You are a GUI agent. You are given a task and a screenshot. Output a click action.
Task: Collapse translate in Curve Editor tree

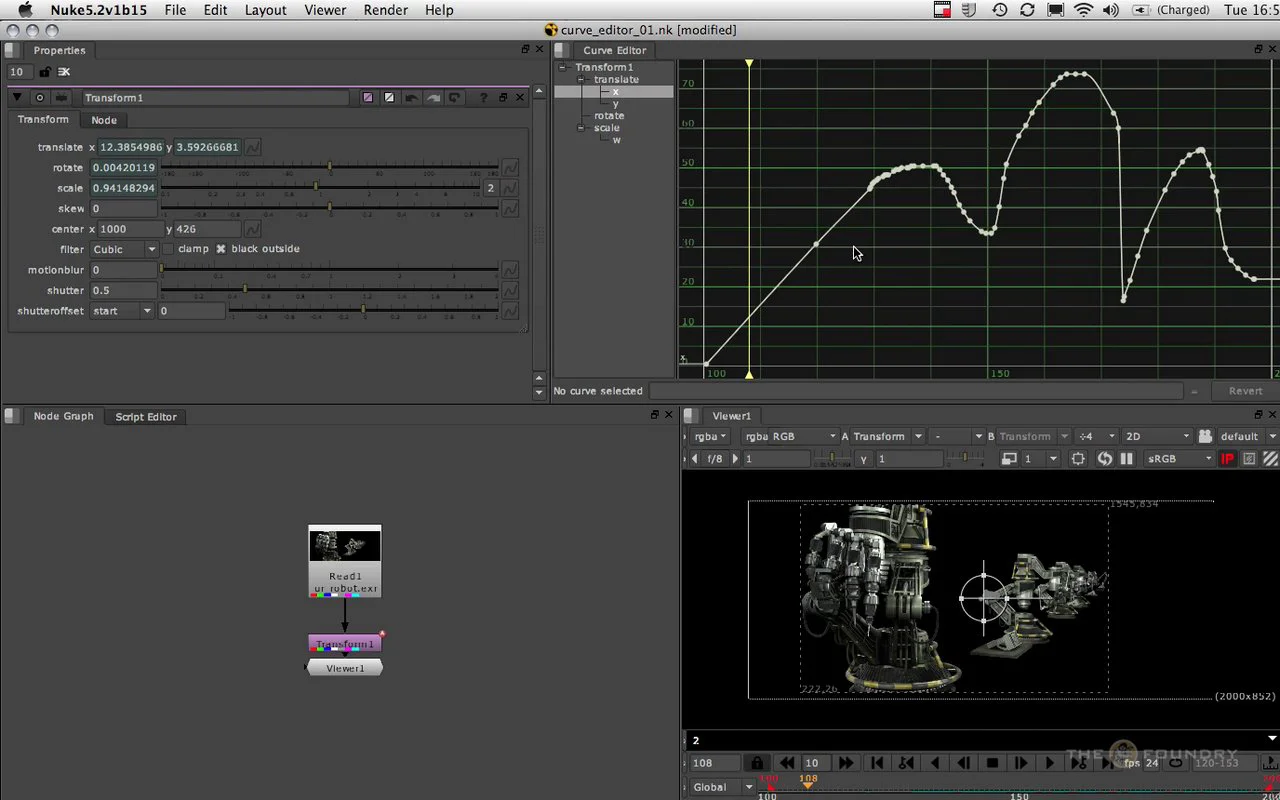580,79
